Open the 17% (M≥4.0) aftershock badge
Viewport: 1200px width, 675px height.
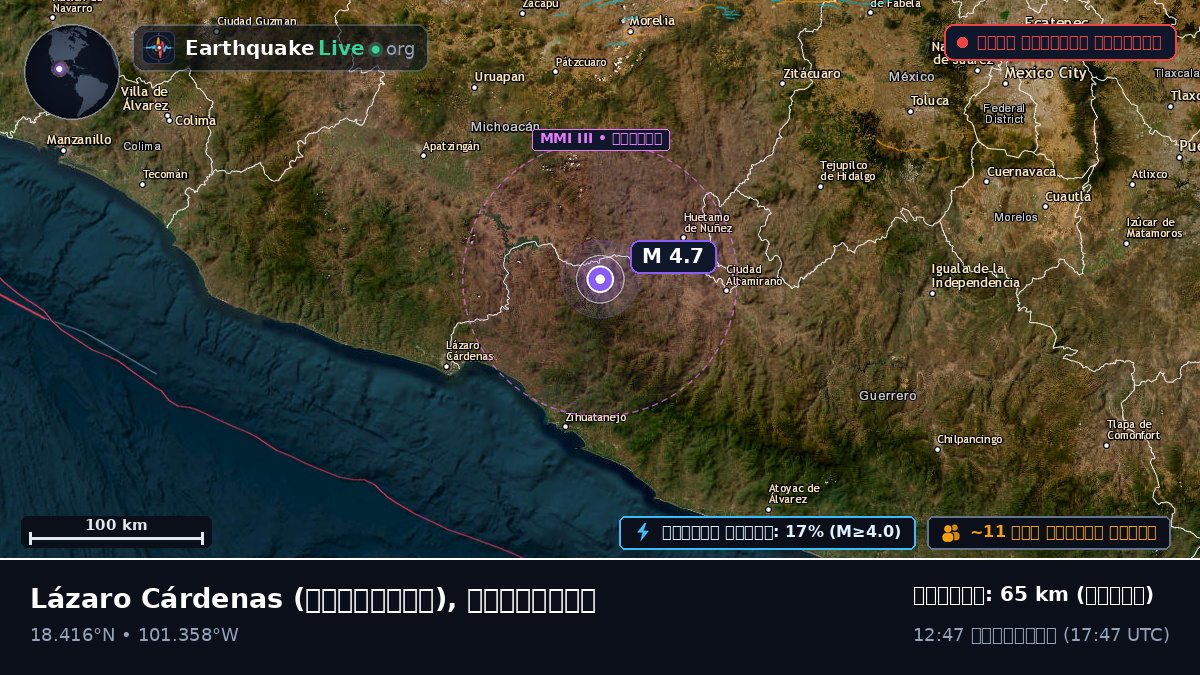(767, 532)
